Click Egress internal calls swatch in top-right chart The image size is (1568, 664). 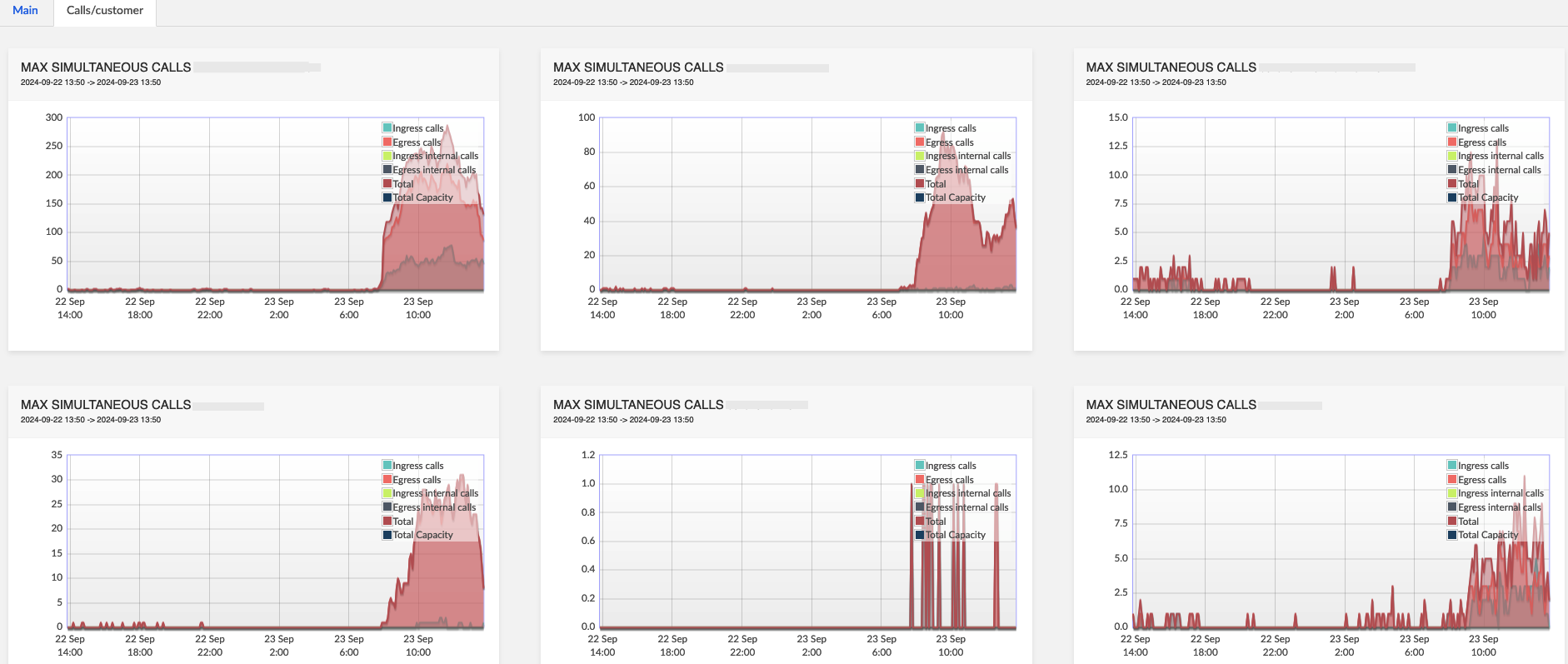[x=1452, y=170]
